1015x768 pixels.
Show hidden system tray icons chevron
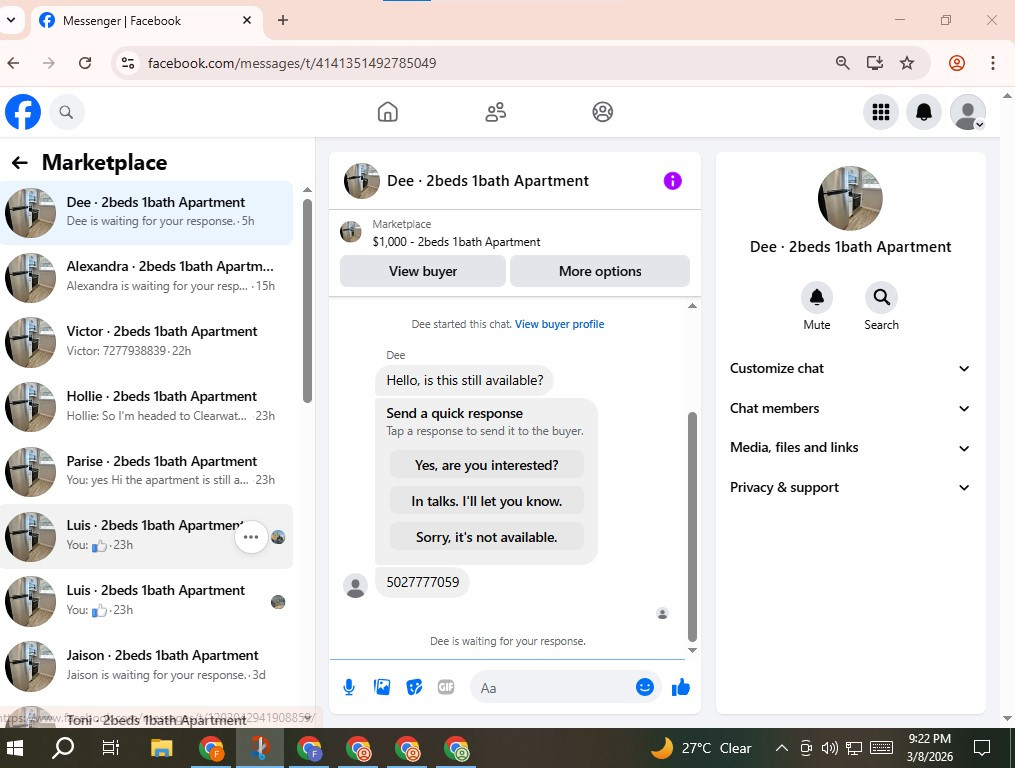tap(781, 749)
